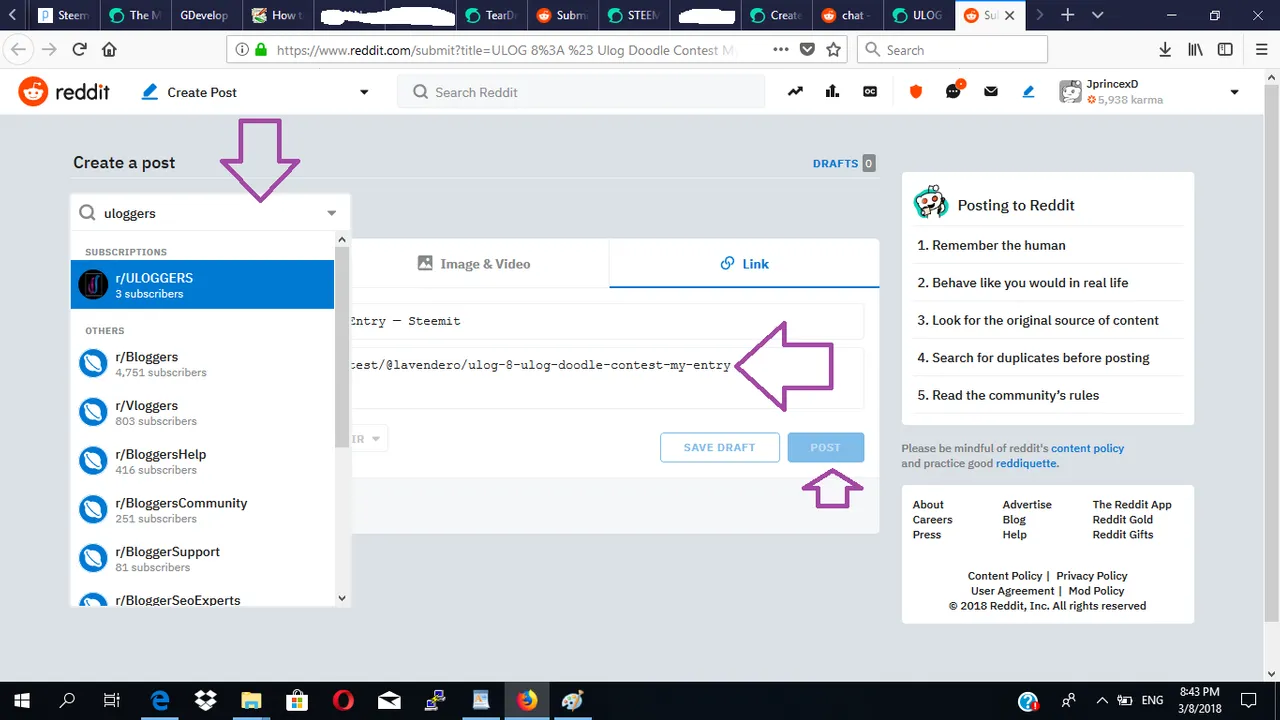The height and width of the screenshot is (720, 1280).
Task: Open Microsoft Edge from the taskbar
Action: tap(159, 700)
